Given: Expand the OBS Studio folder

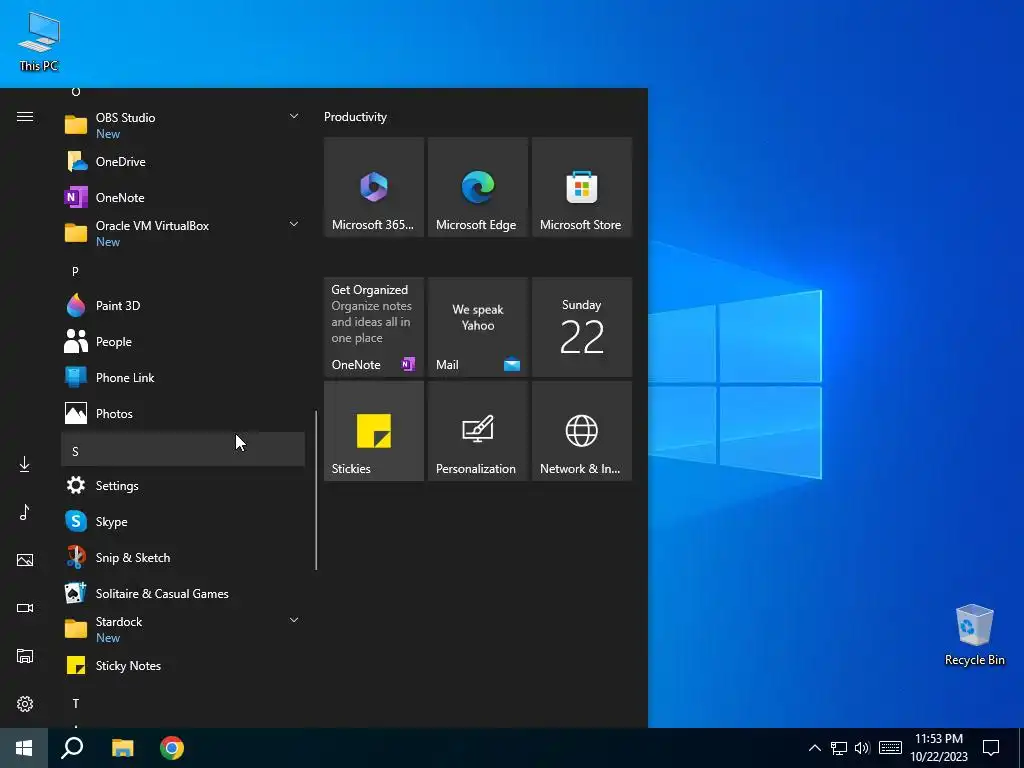Looking at the screenshot, I should [x=183, y=125].
